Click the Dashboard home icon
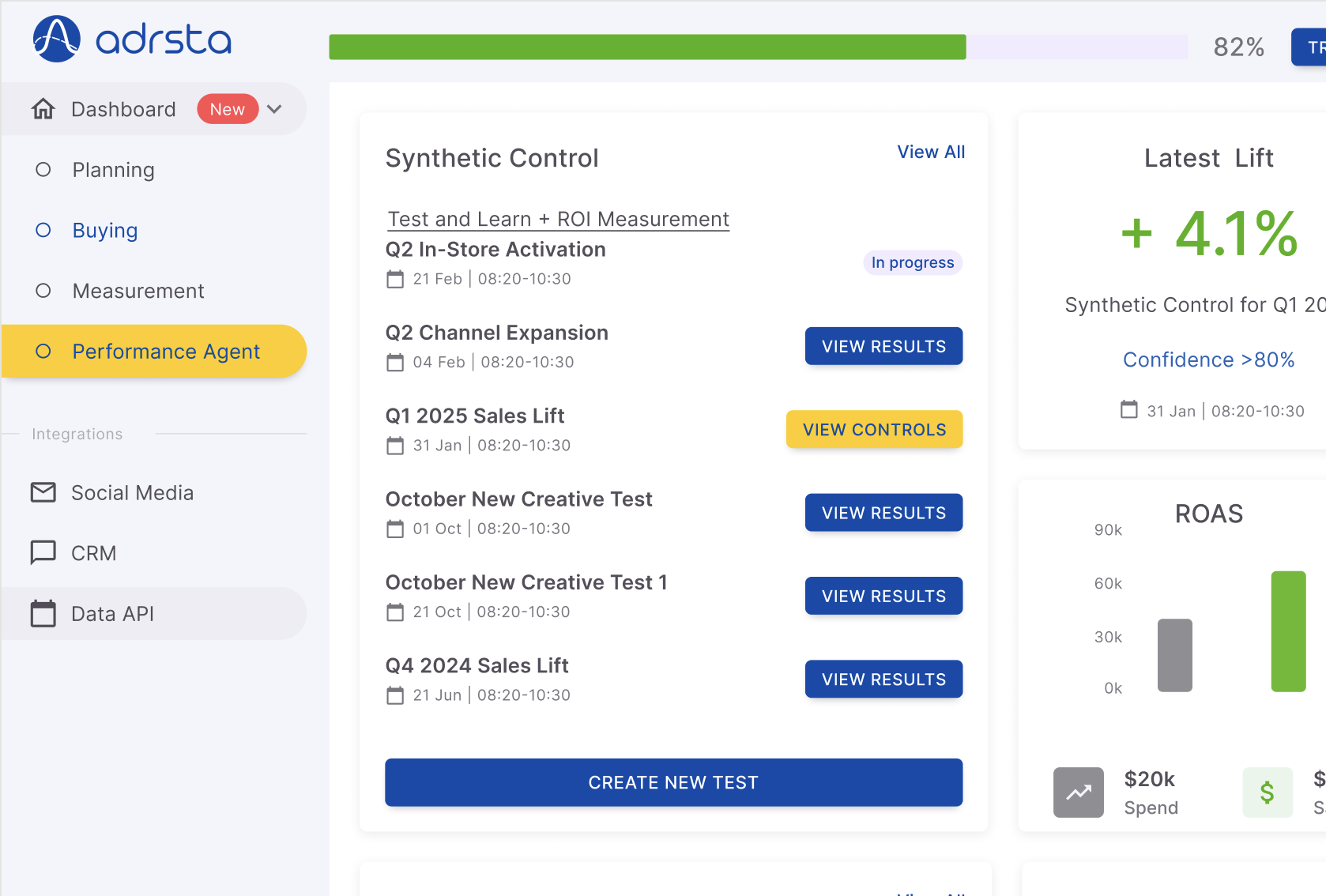1326x896 pixels. pyautogui.click(x=43, y=109)
